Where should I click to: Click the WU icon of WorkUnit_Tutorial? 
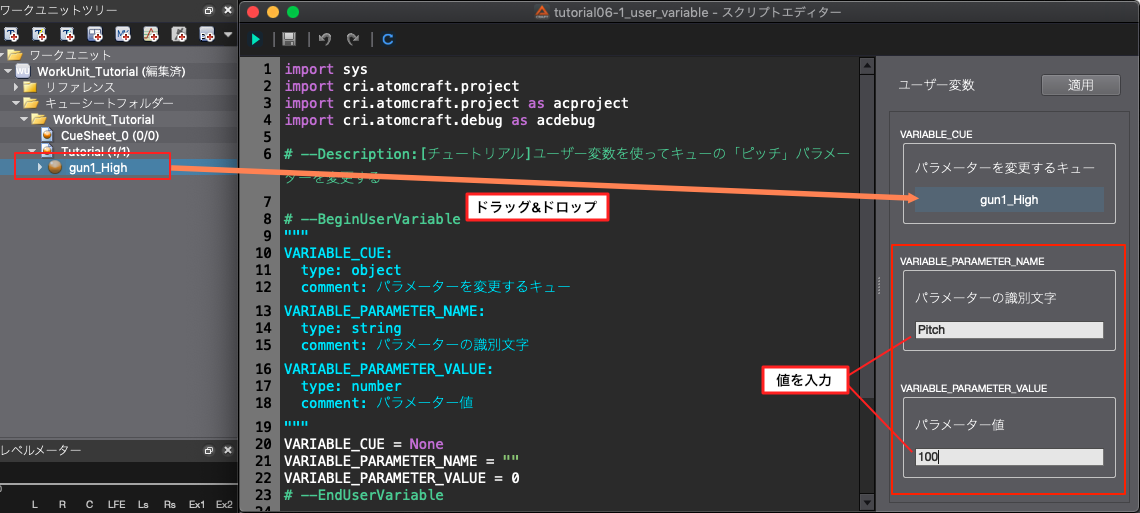point(23,71)
